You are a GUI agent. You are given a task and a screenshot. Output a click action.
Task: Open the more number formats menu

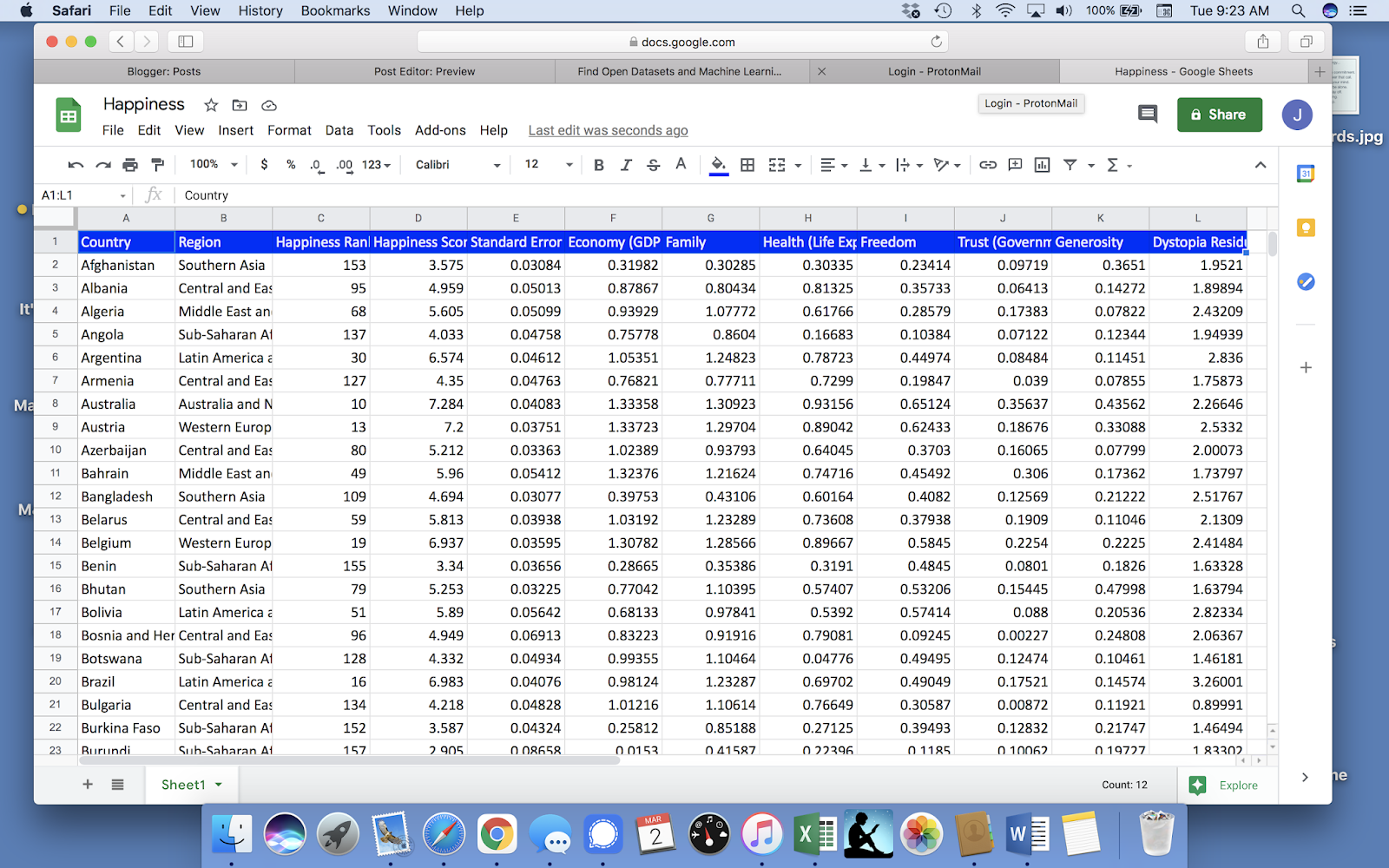point(376,165)
